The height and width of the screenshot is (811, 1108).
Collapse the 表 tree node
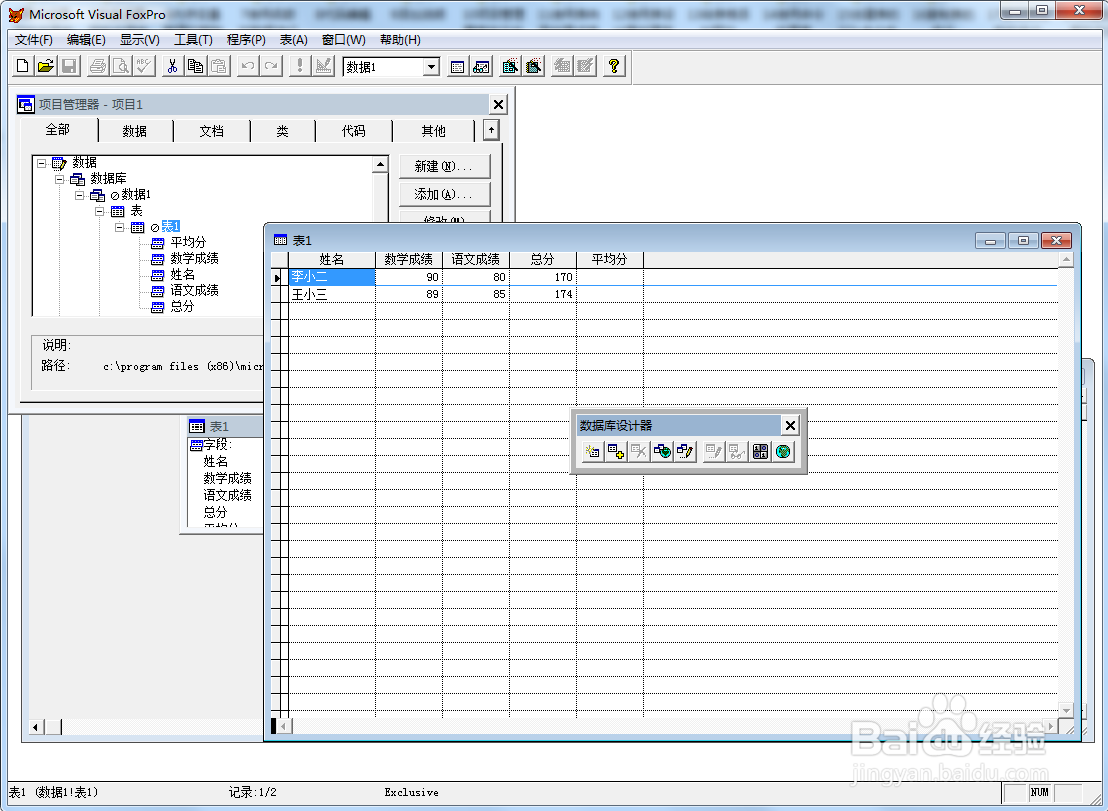100,211
